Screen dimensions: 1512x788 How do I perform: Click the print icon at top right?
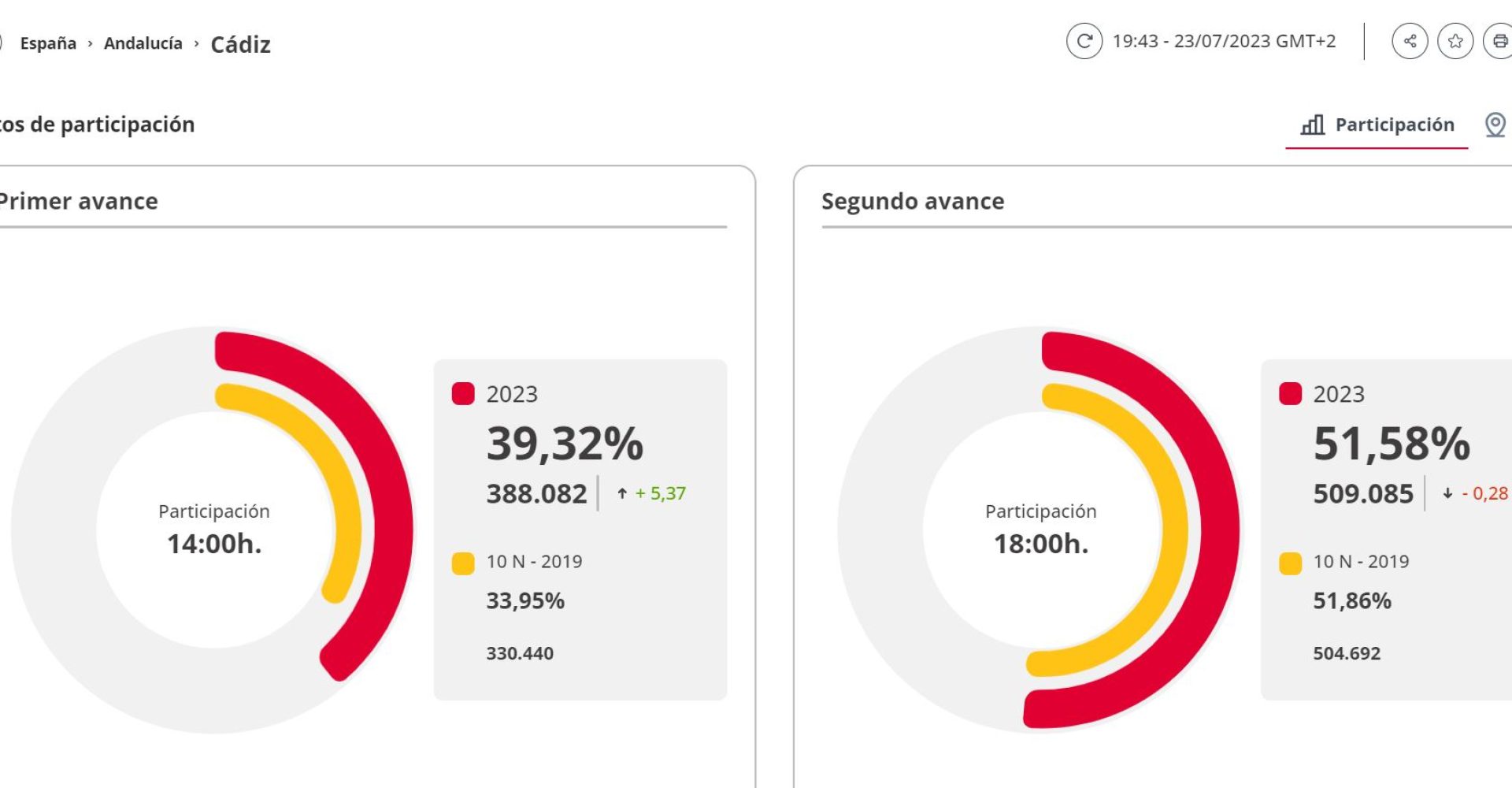point(1499,42)
